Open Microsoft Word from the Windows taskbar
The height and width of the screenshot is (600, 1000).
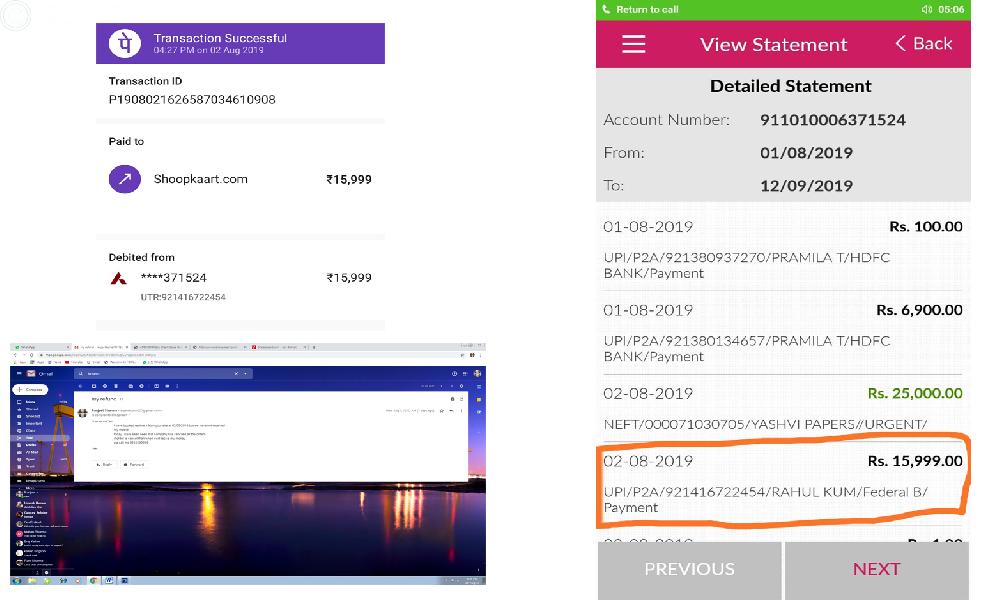point(109,580)
